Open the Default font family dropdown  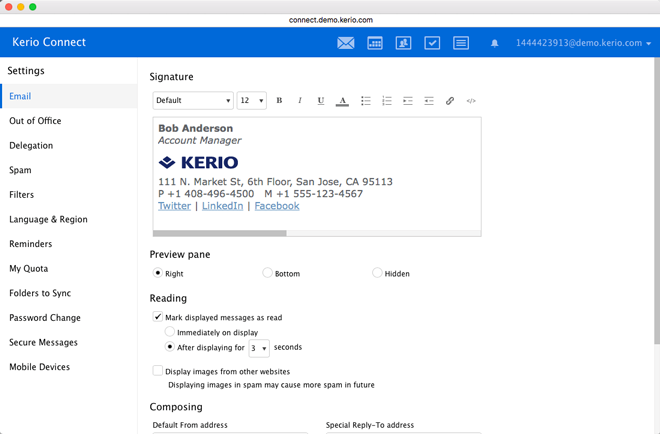[193, 101]
